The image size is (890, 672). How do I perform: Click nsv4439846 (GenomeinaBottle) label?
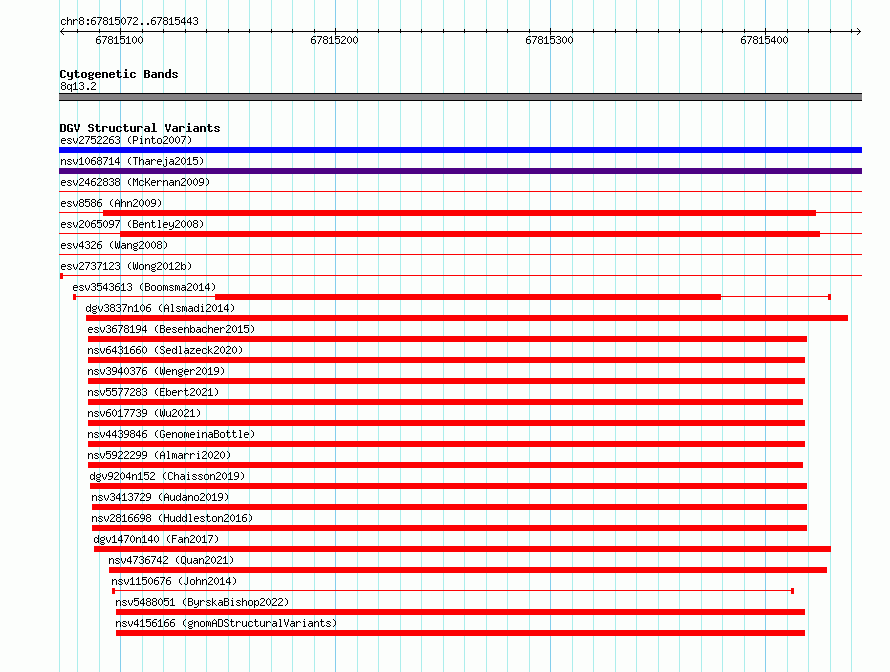coord(171,434)
